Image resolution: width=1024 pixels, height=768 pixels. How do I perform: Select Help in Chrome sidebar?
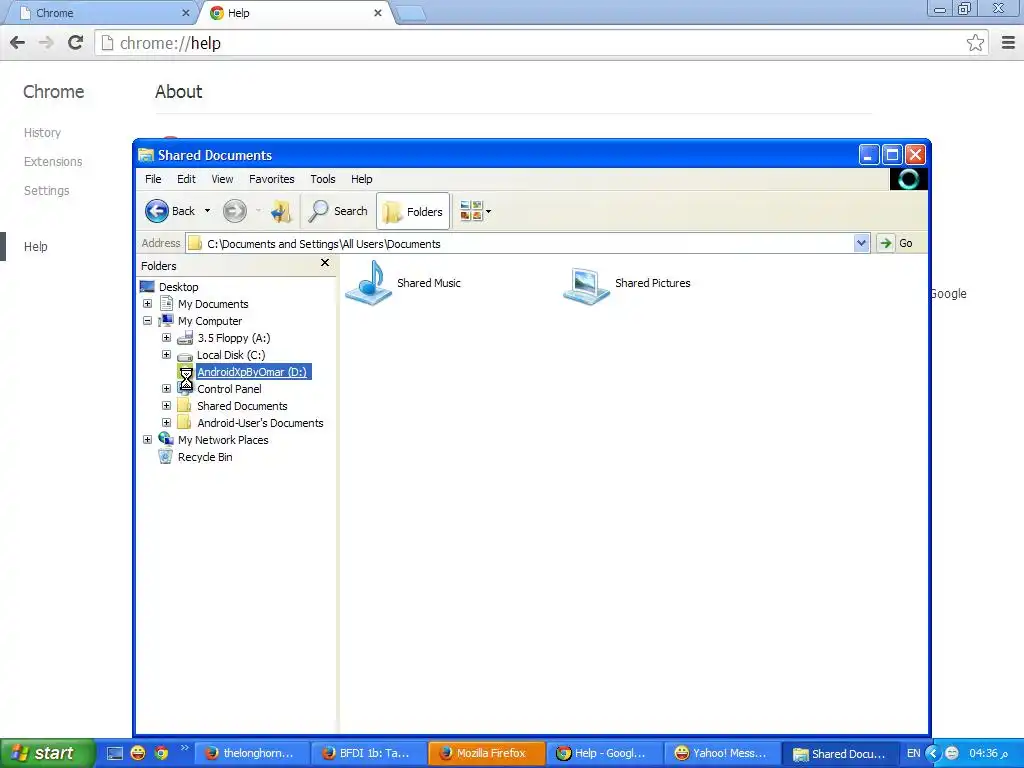coord(35,246)
